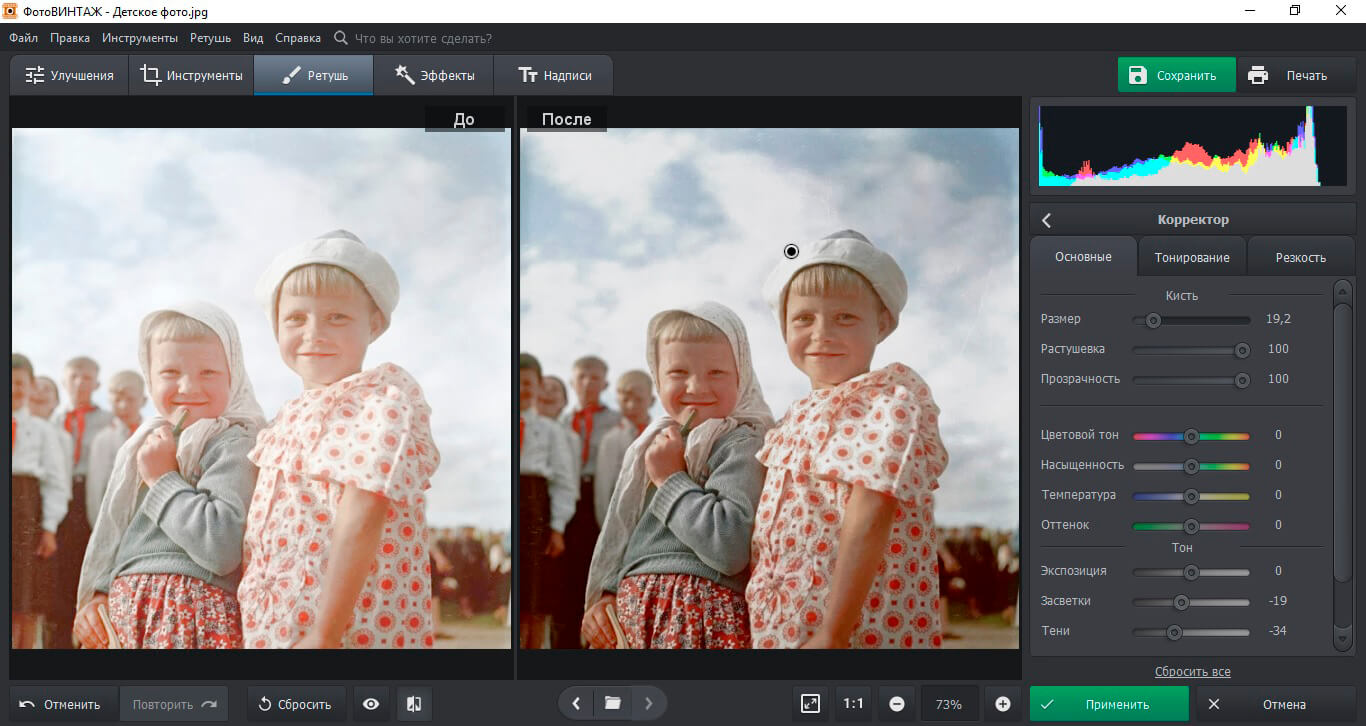Adjust the Цветовой тон slider
This screenshot has height=726, width=1366.
click(x=1191, y=436)
